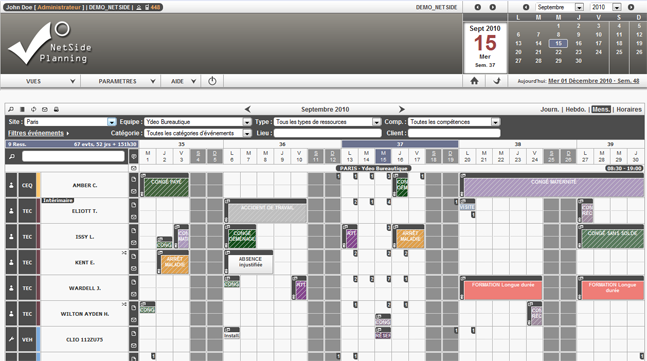Click the week 37 header
This screenshot has width=647, height=361.
[x=399, y=144]
